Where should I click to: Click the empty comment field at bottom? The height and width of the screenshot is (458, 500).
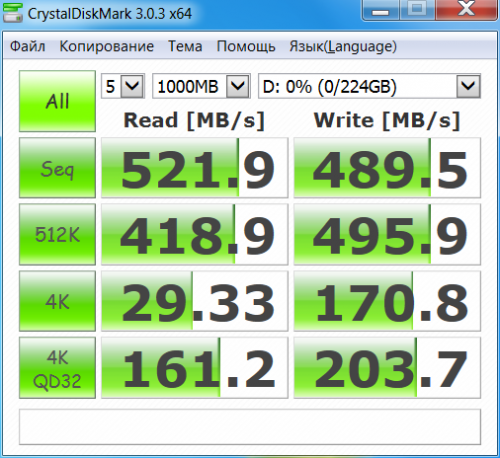[250, 427]
